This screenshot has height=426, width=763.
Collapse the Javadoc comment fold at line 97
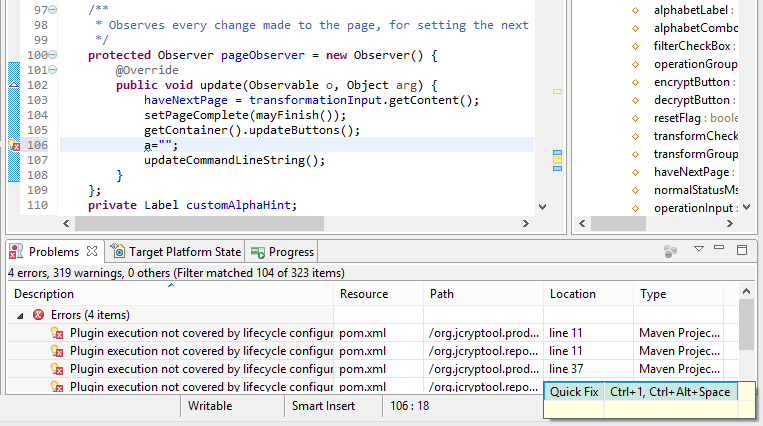[x=53, y=10]
